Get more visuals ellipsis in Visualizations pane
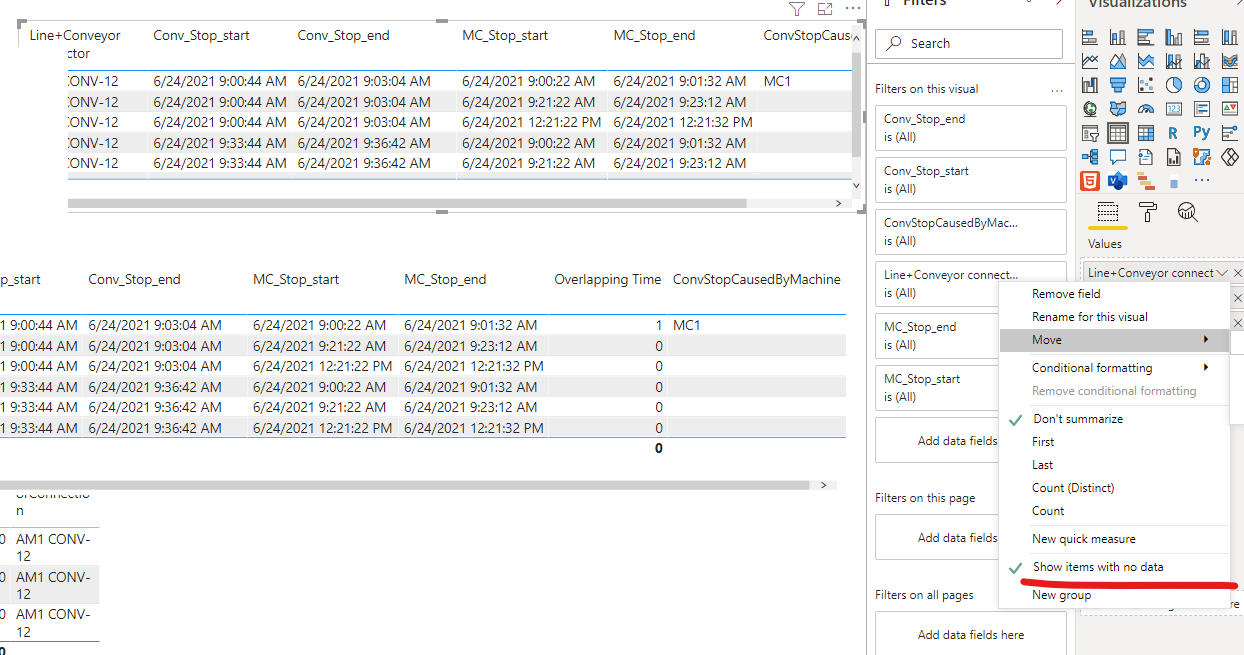 pos(1202,181)
